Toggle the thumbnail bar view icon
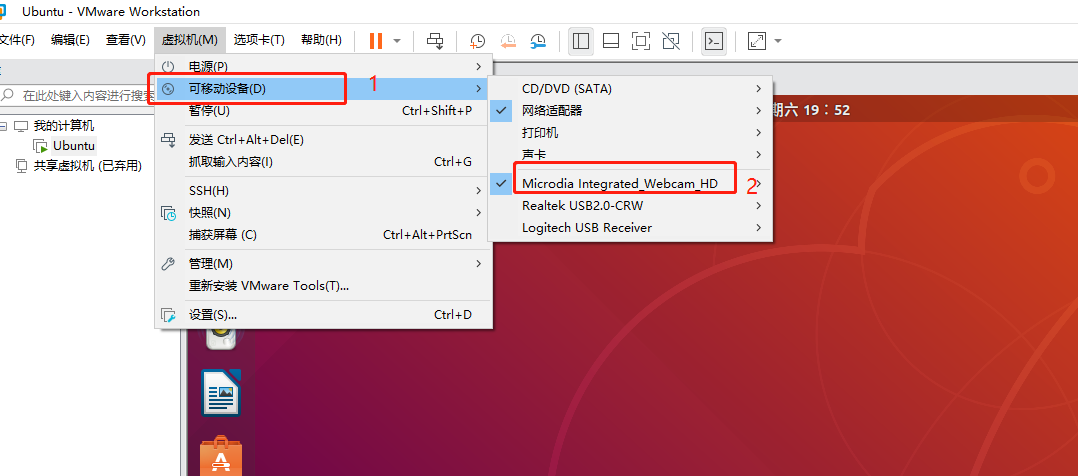The image size is (1078, 476). pos(610,41)
